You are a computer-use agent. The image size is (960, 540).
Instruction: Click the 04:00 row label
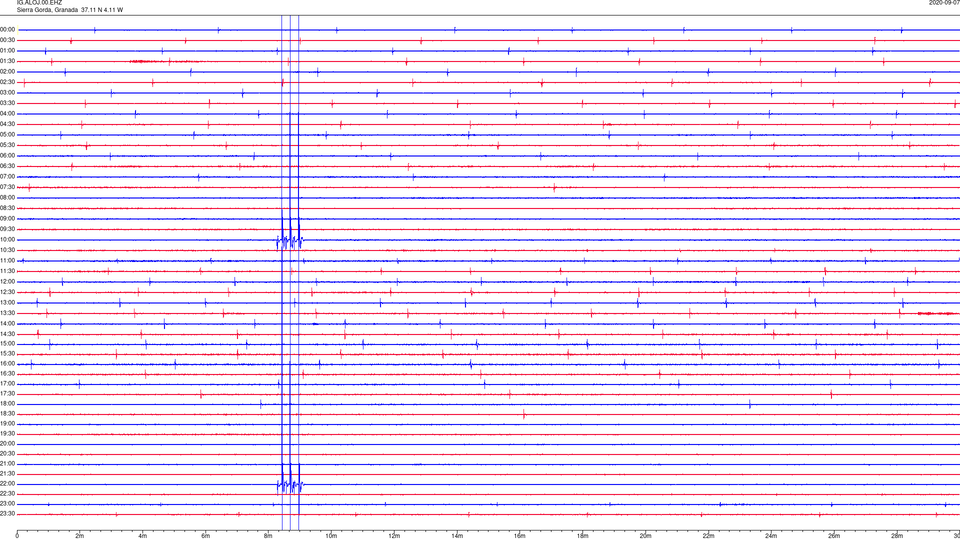pyautogui.click(x=8, y=113)
